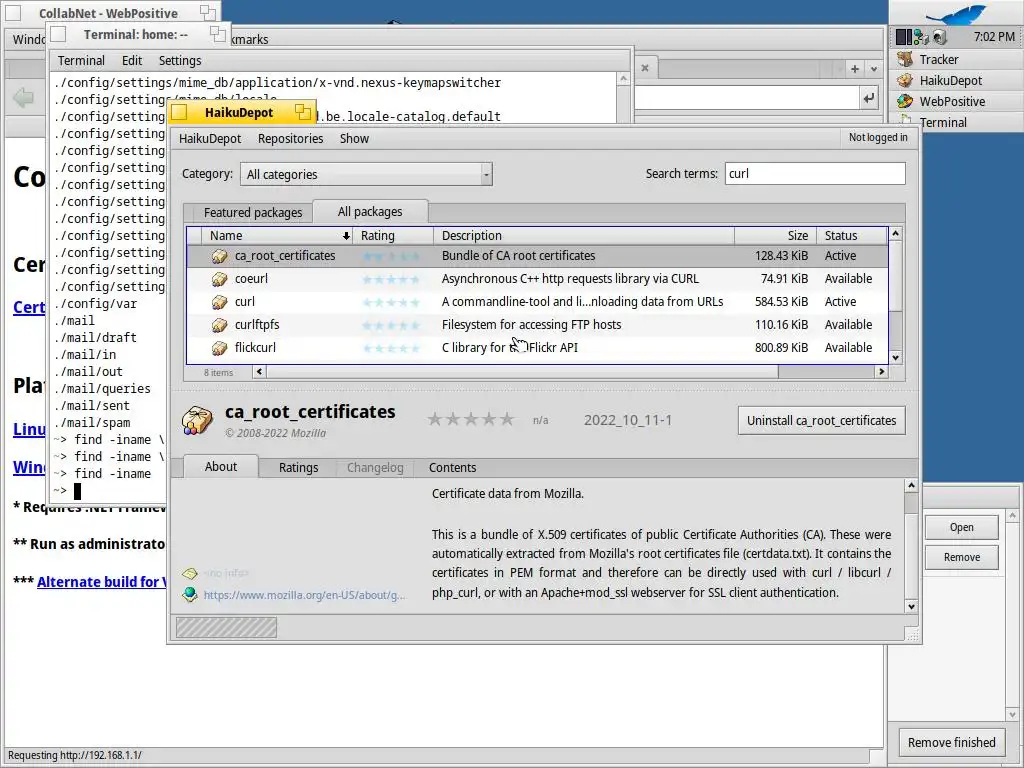Open Settings menu in Terminal window

click(x=180, y=61)
